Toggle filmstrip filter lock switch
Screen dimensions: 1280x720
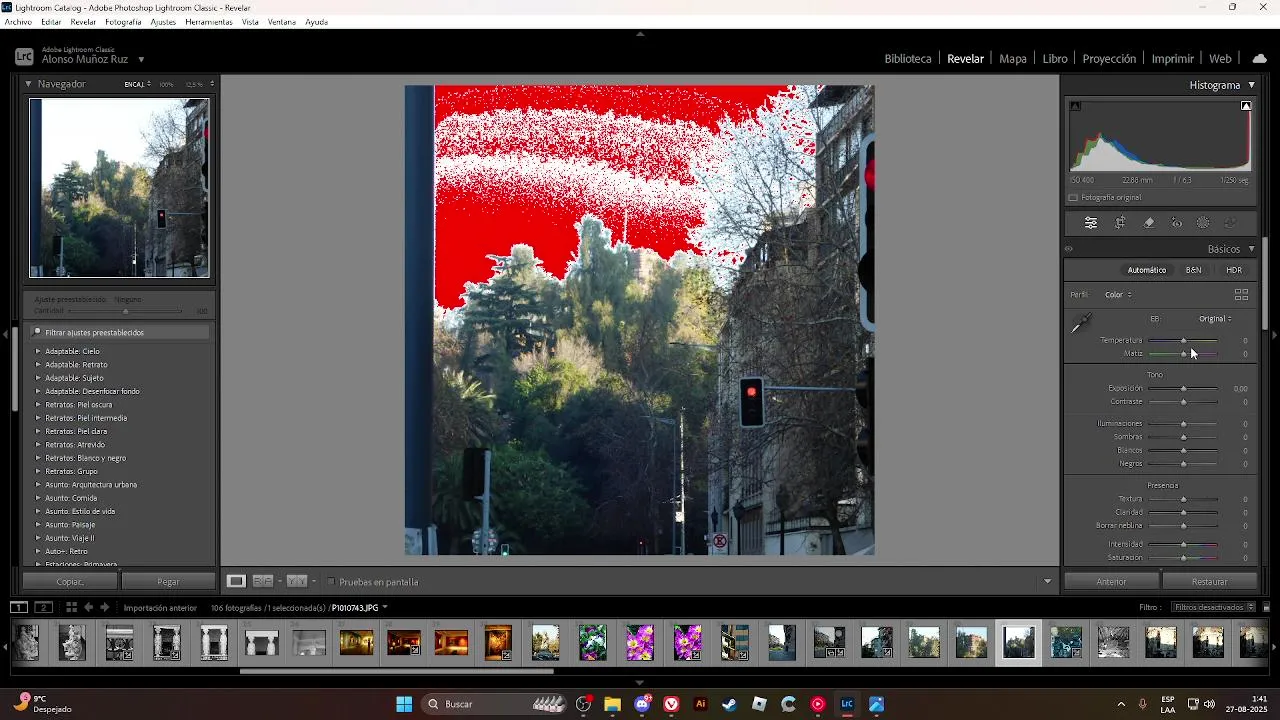pos(1266,607)
